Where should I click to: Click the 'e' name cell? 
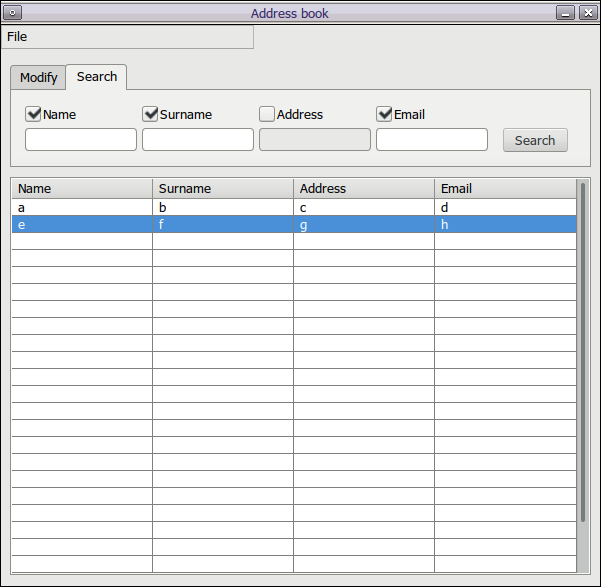(82, 224)
